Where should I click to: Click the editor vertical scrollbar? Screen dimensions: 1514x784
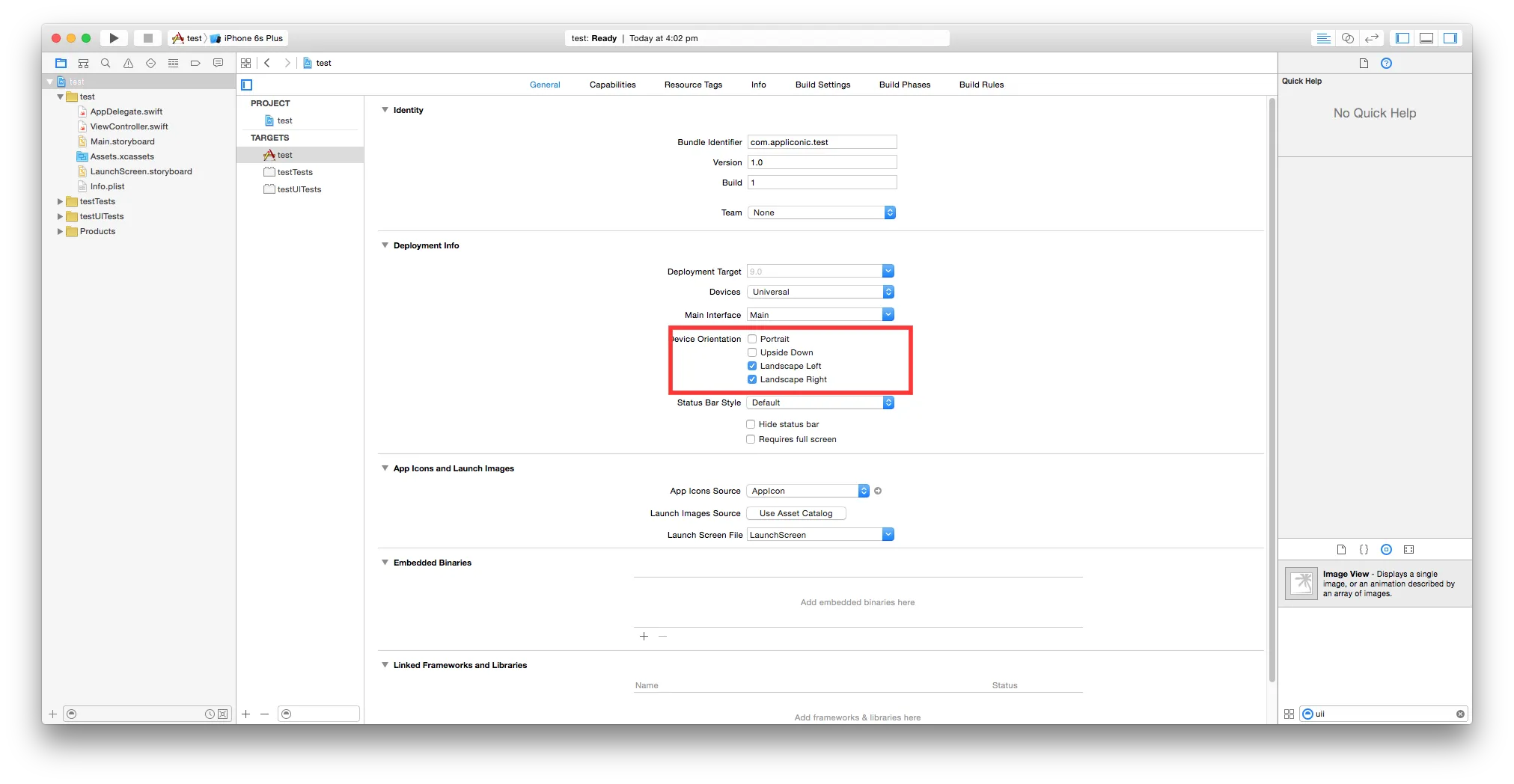pyautogui.click(x=1272, y=390)
